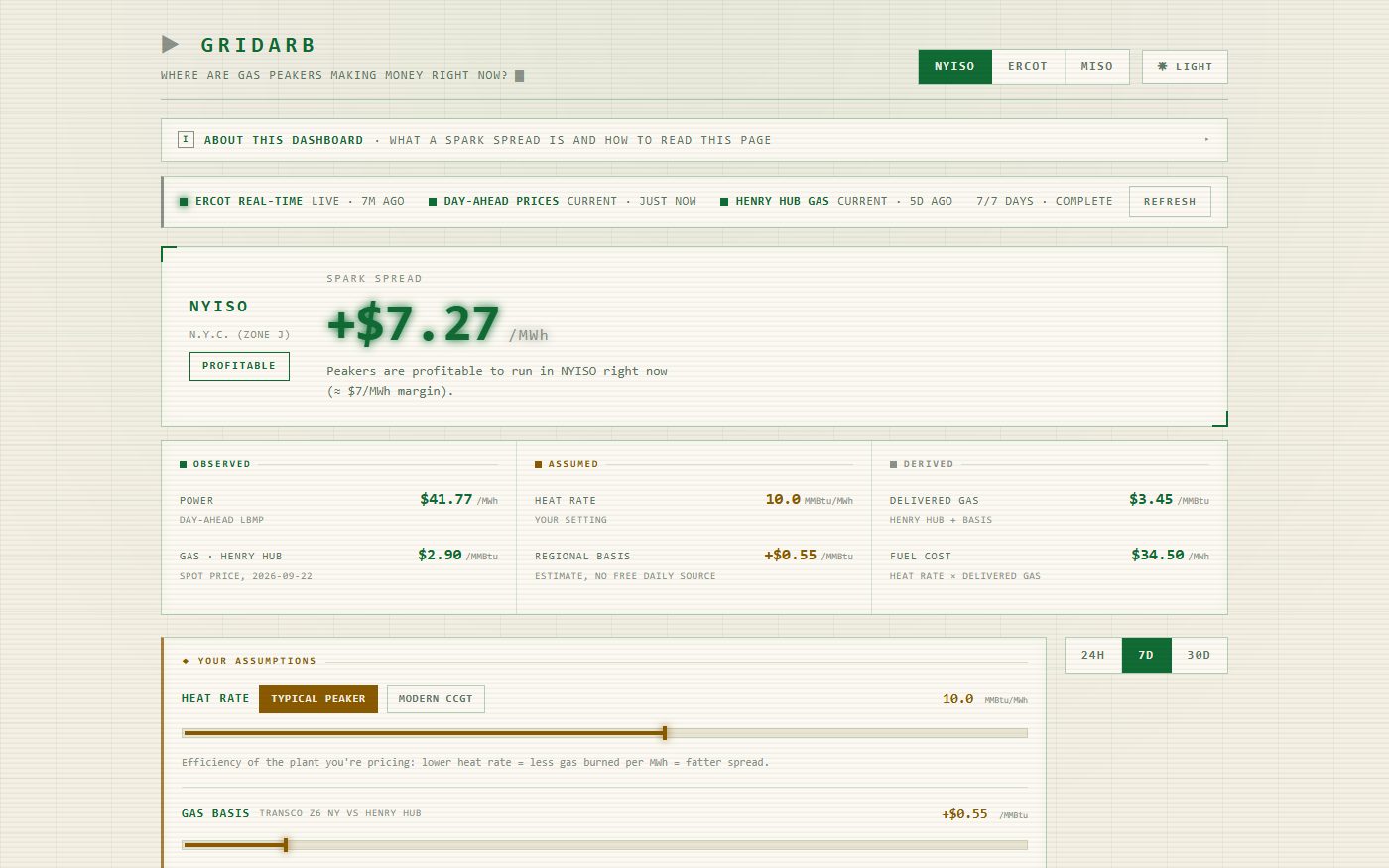
Task: Select the 30D time range
Action: coord(1199,655)
